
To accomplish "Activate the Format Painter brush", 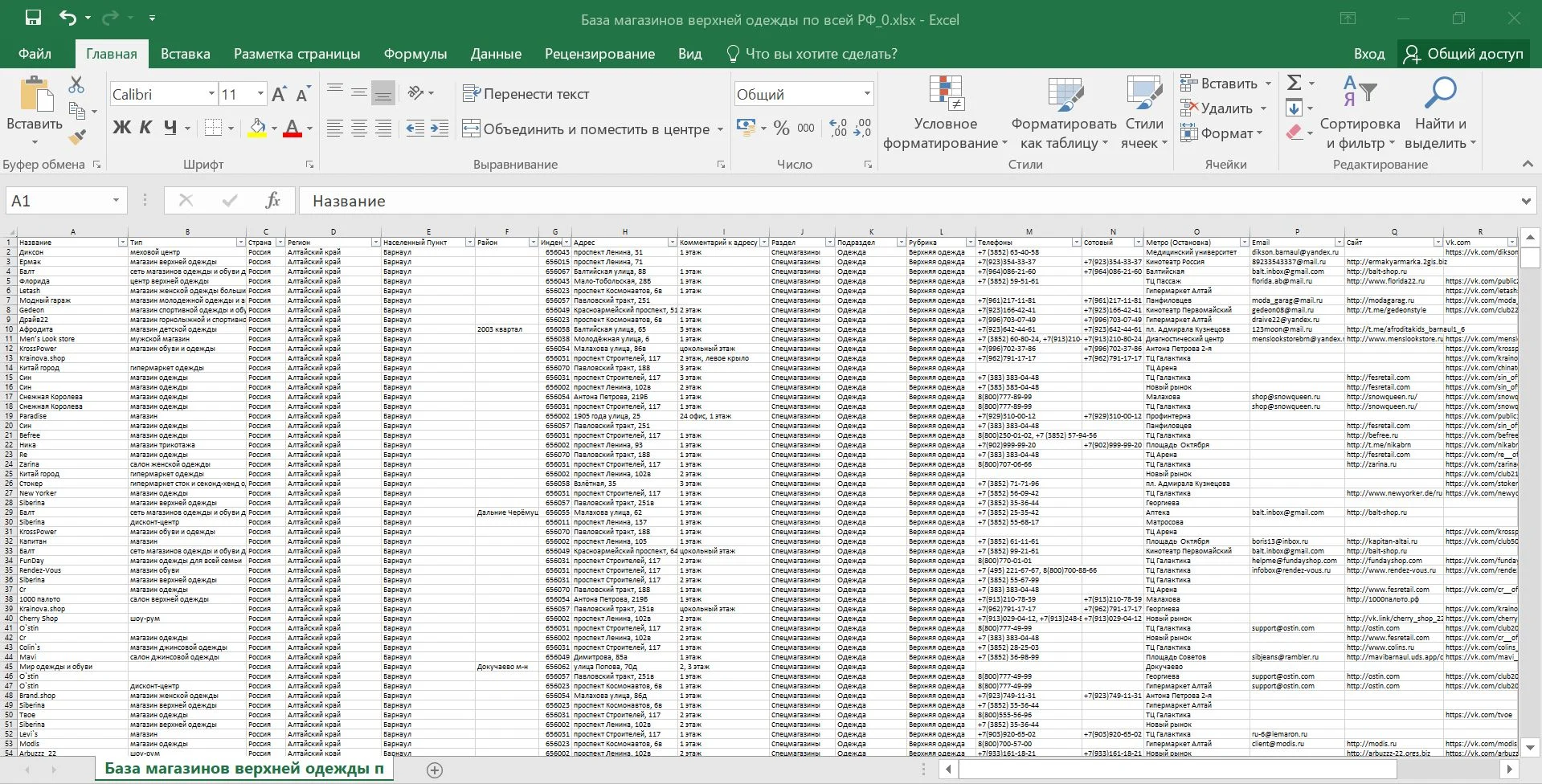I will [77, 137].
